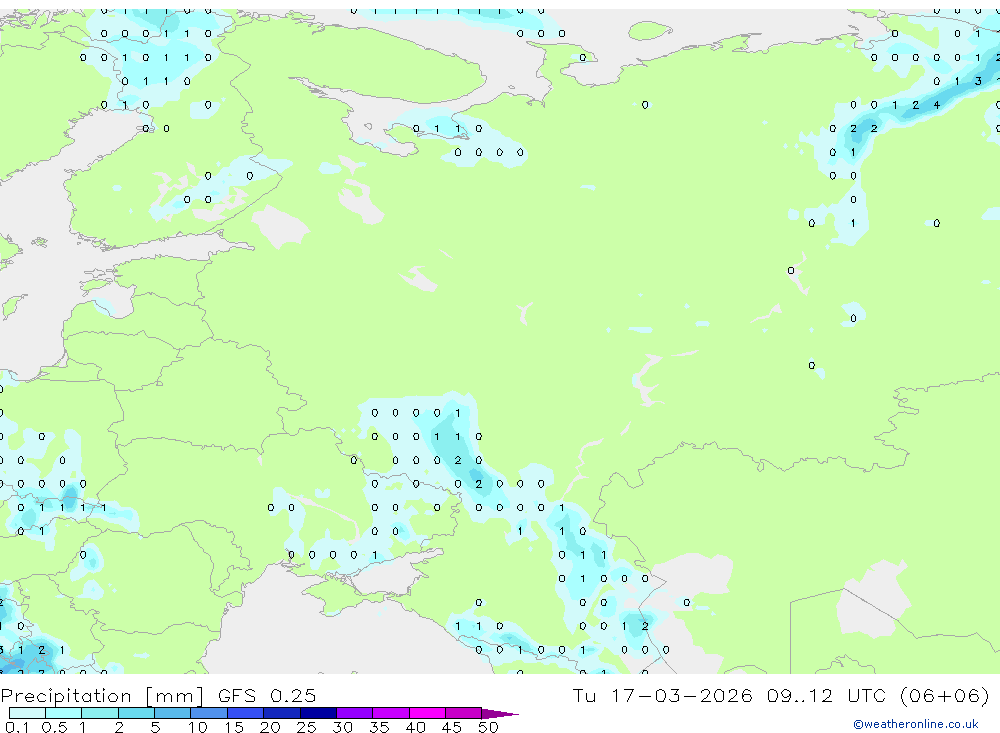Select the 0.5–1 mm legend swatch
This screenshot has width=1000, height=733.
(x=64, y=713)
